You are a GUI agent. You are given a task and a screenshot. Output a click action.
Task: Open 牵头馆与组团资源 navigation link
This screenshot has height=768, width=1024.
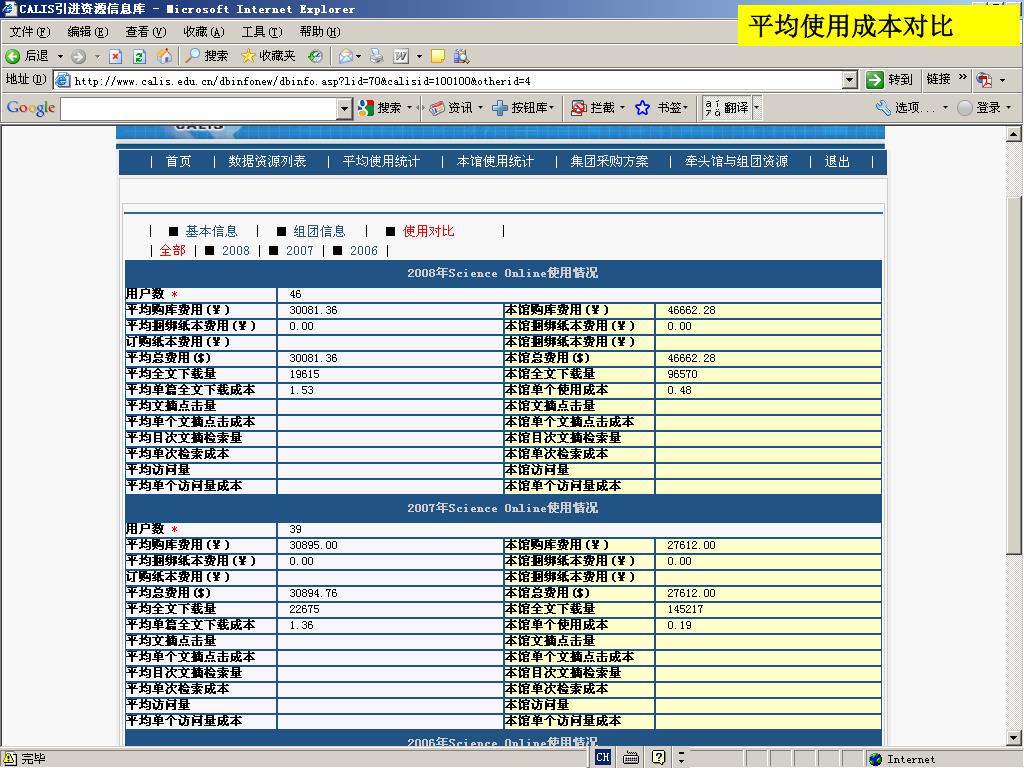pyautogui.click(x=736, y=161)
